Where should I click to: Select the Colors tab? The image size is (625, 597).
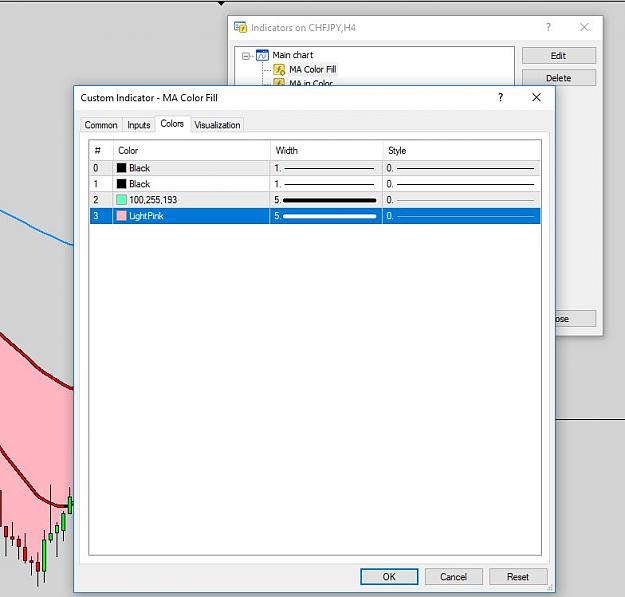(x=172, y=124)
